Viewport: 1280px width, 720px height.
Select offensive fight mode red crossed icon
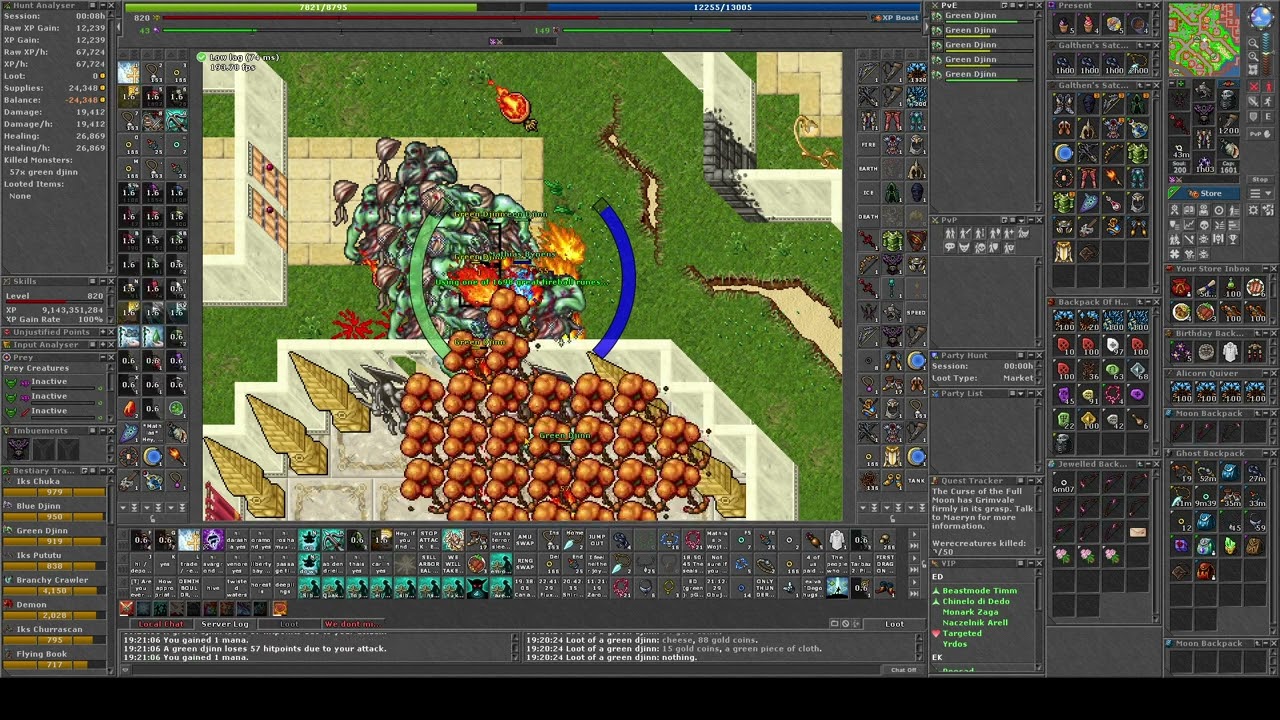1254,86
